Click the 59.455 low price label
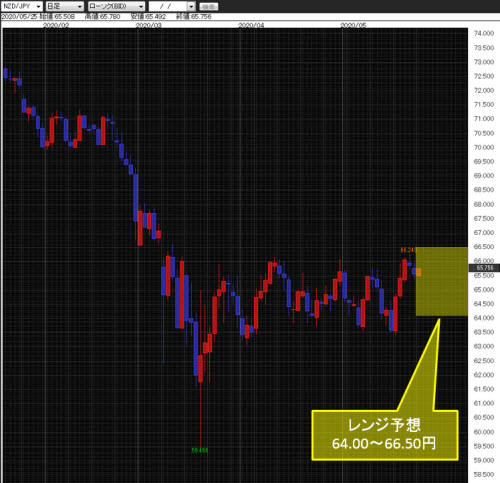 tap(200, 450)
